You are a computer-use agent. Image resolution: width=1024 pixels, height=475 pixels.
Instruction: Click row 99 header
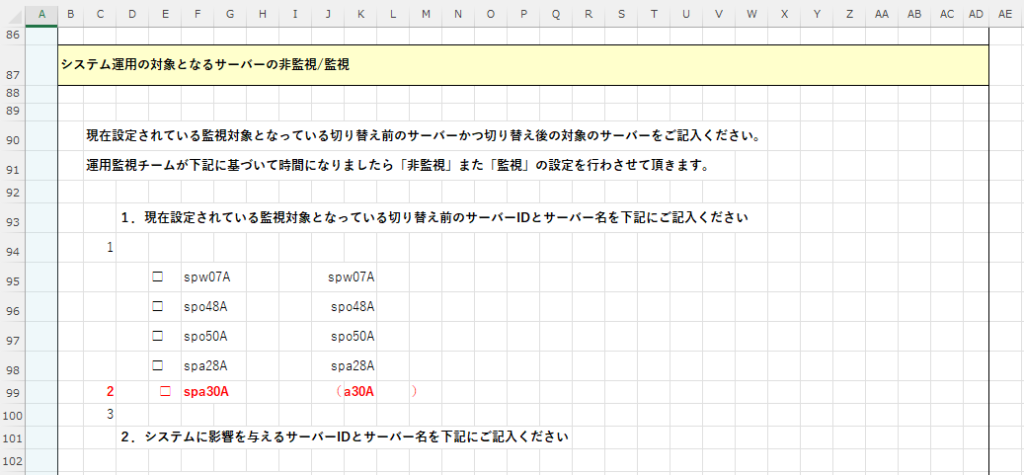click(13, 392)
